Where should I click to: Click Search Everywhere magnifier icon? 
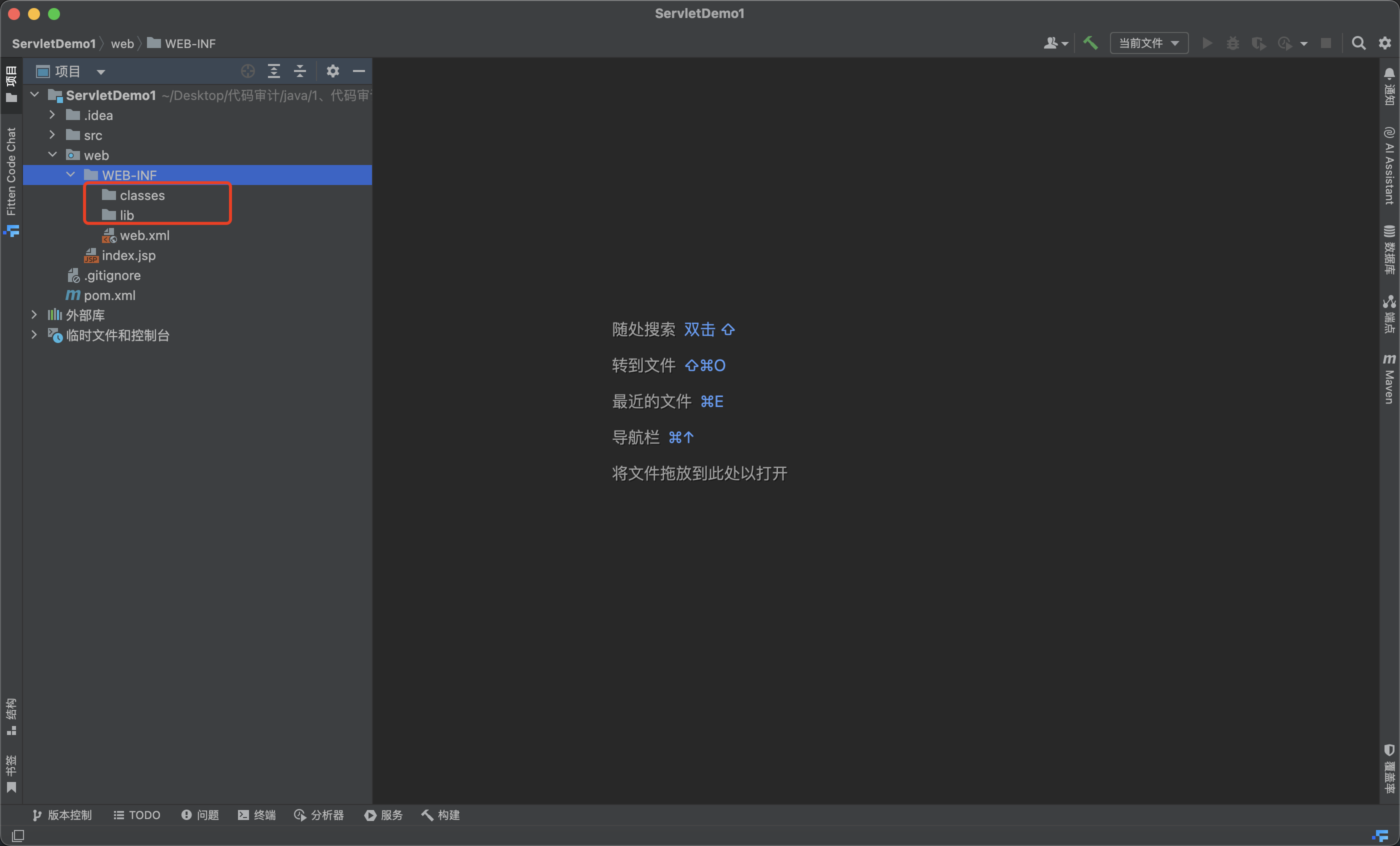(x=1358, y=43)
